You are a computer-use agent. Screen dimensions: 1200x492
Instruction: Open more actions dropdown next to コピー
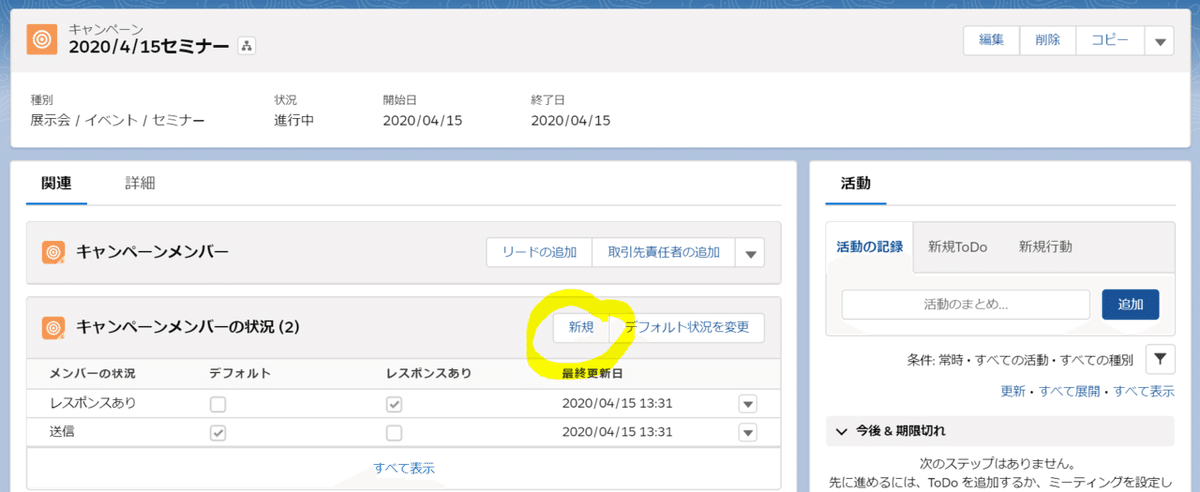(1159, 41)
